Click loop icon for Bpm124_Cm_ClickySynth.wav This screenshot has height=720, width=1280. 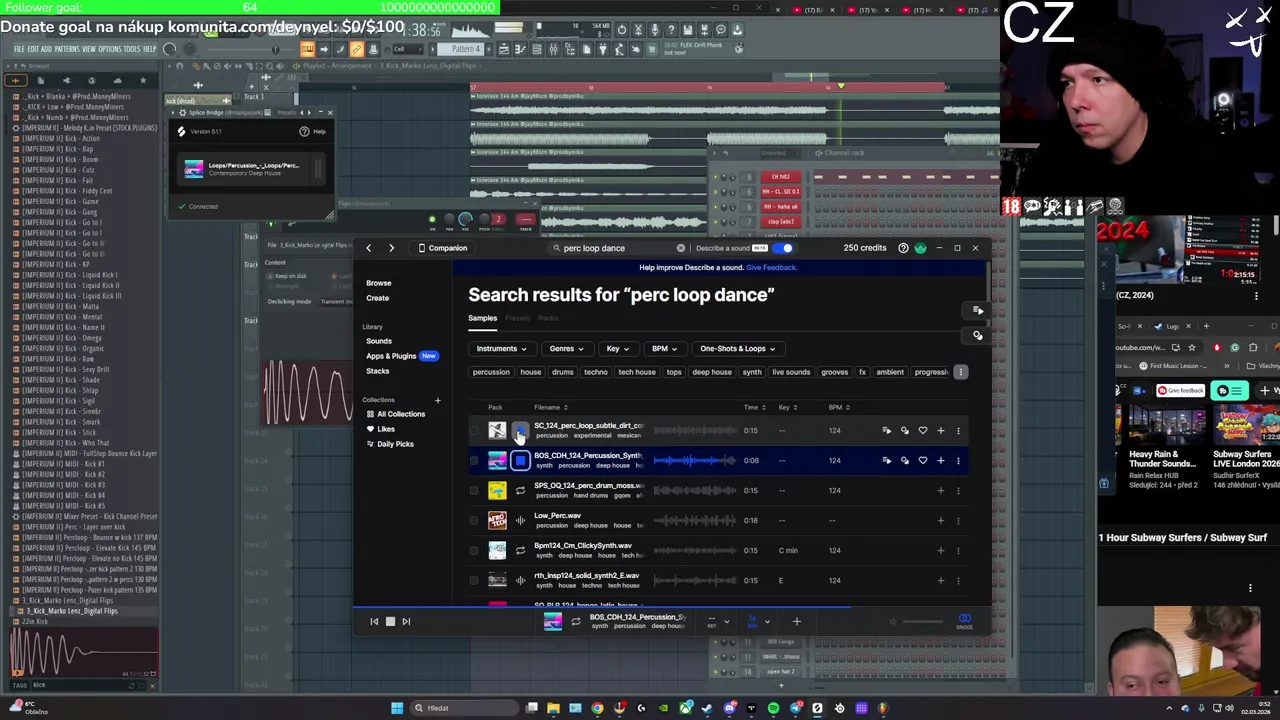coord(520,551)
